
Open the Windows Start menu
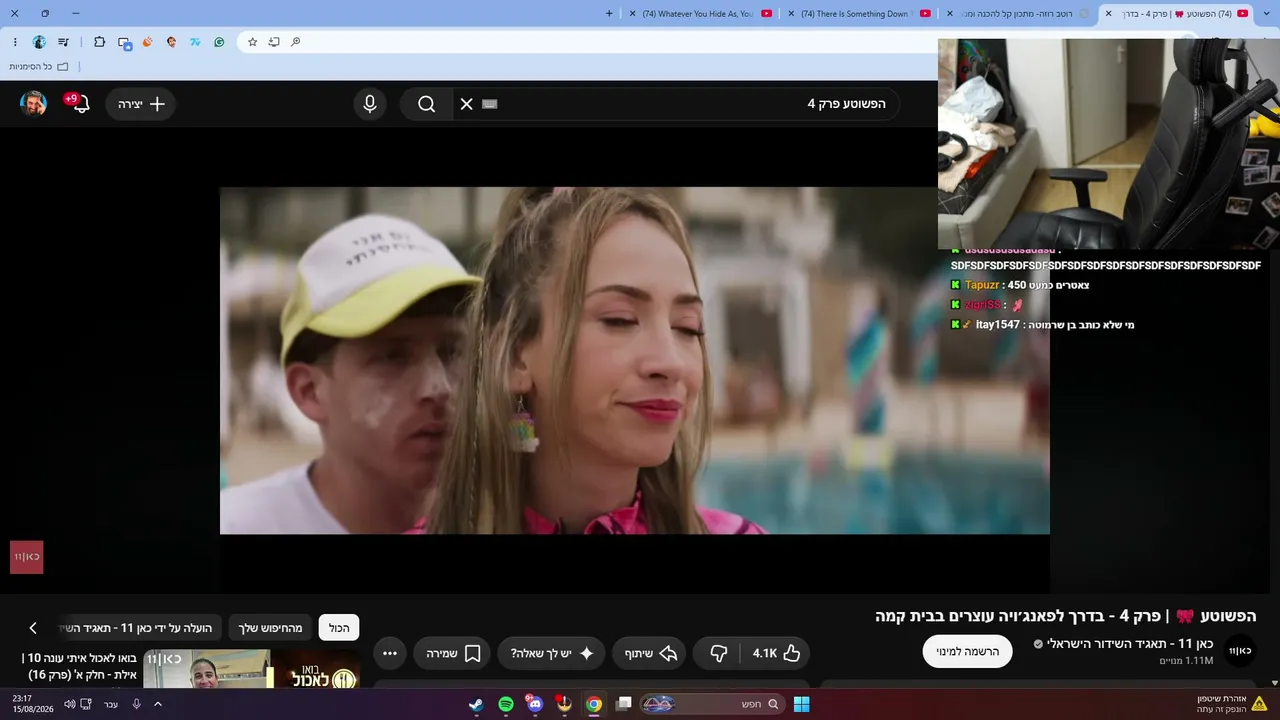click(x=801, y=704)
